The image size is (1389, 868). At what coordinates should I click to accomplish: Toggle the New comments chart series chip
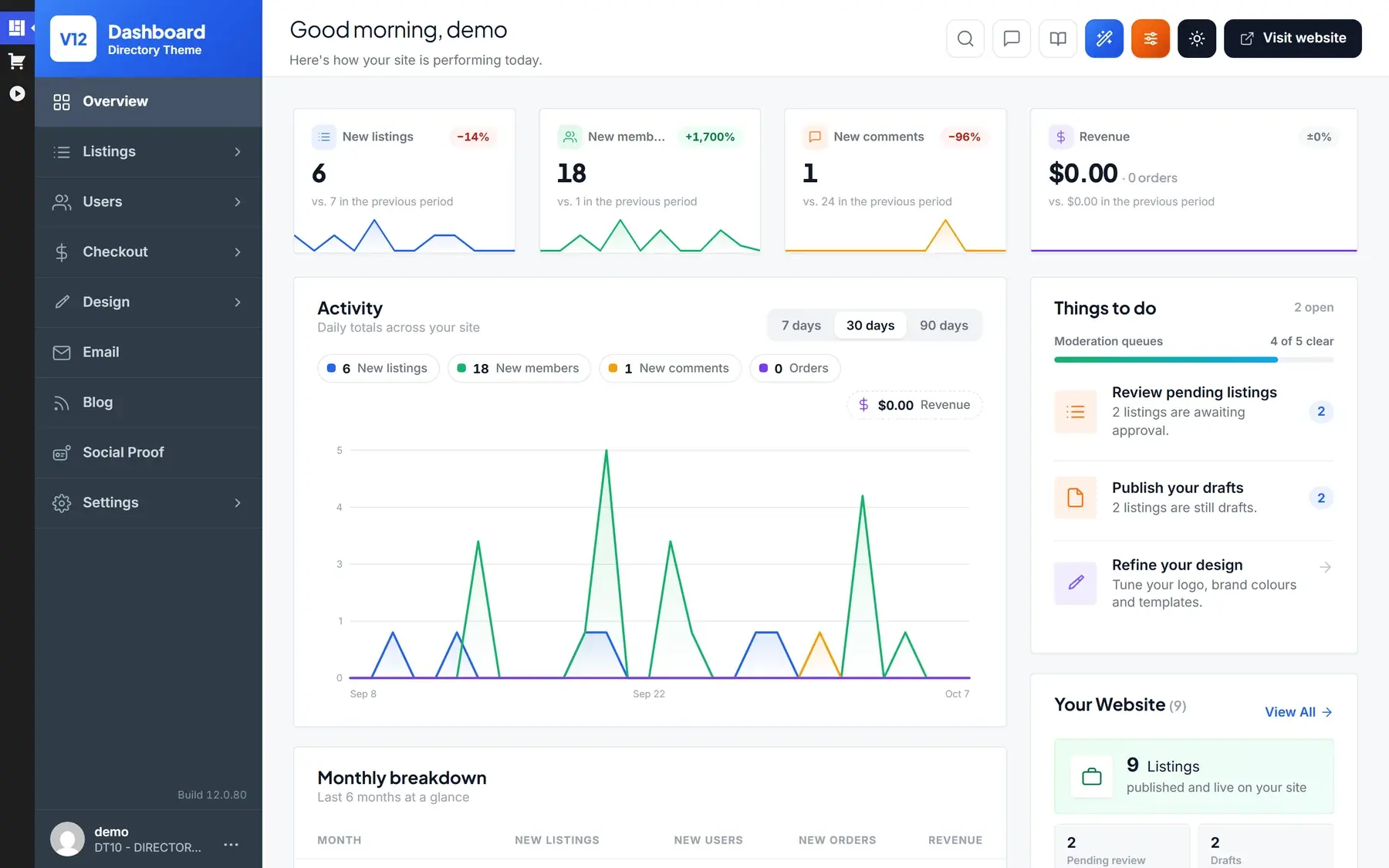tap(670, 369)
